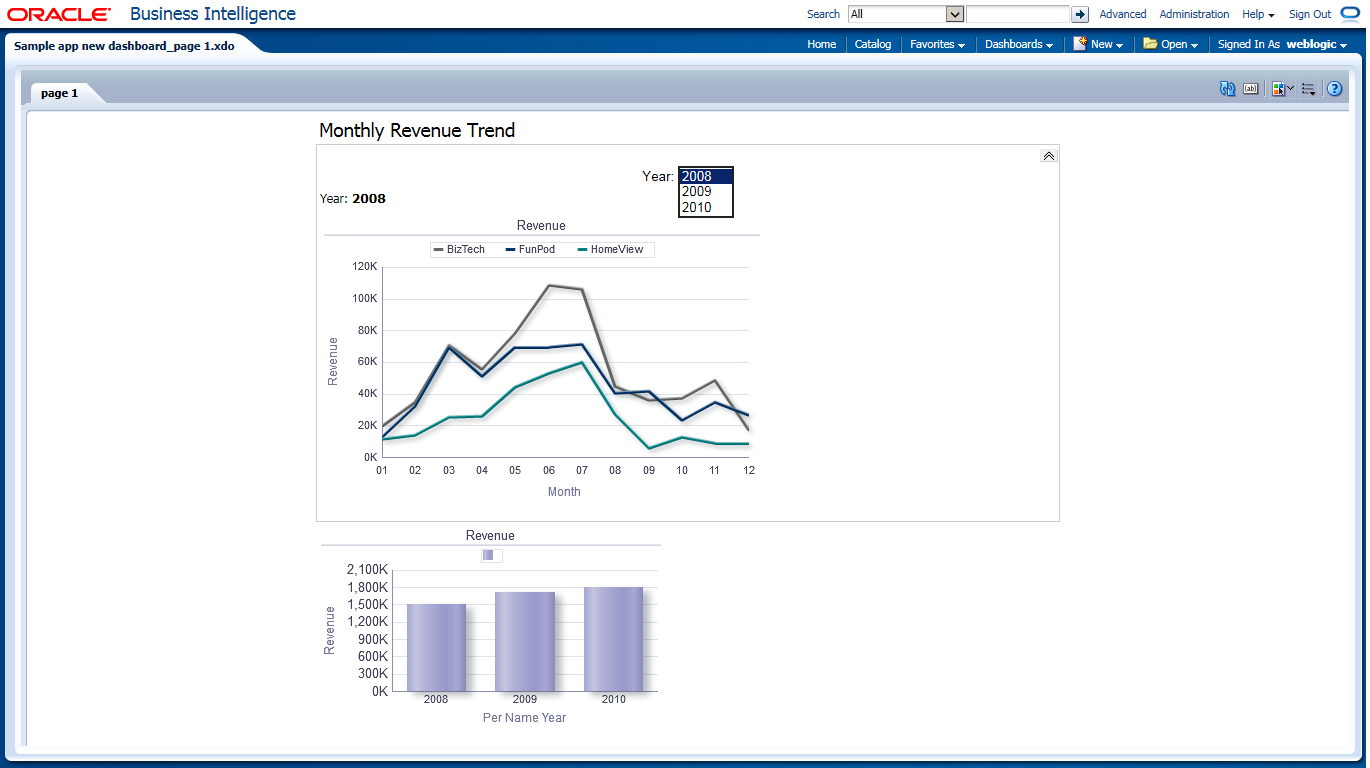Screen dimensions: 1370x768
Task: Open the Actions list icon menu
Action: click(1308, 89)
